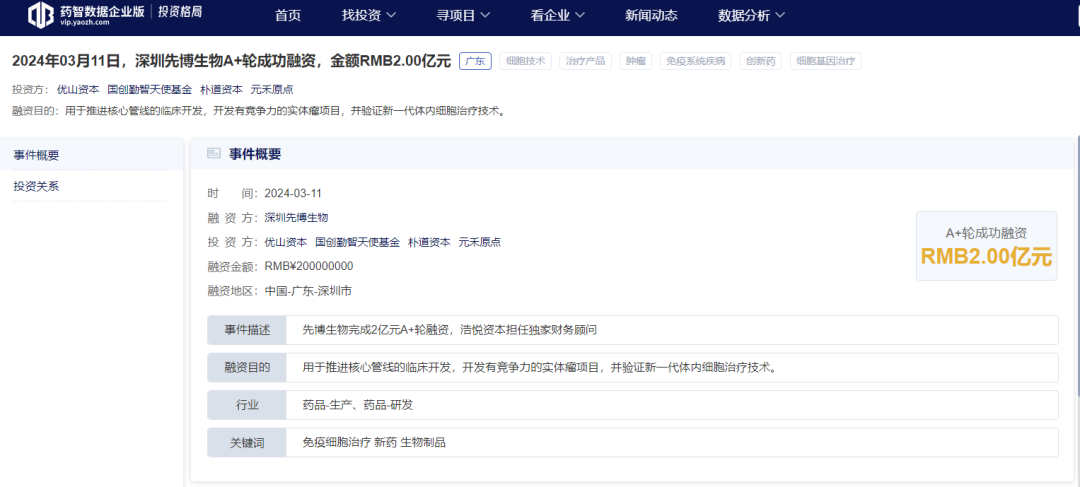The image size is (1080, 487).
Task: Select the 治疗产品 tag
Action: (584, 61)
